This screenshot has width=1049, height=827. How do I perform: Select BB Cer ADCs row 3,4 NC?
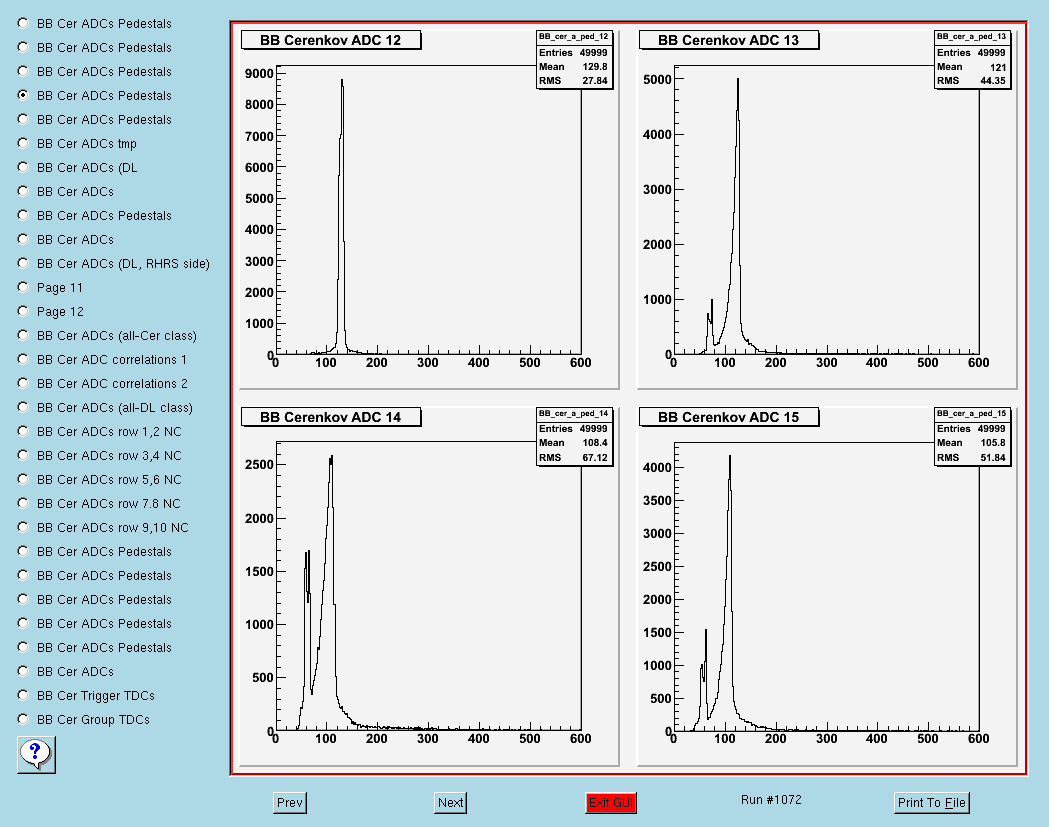point(23,455)
